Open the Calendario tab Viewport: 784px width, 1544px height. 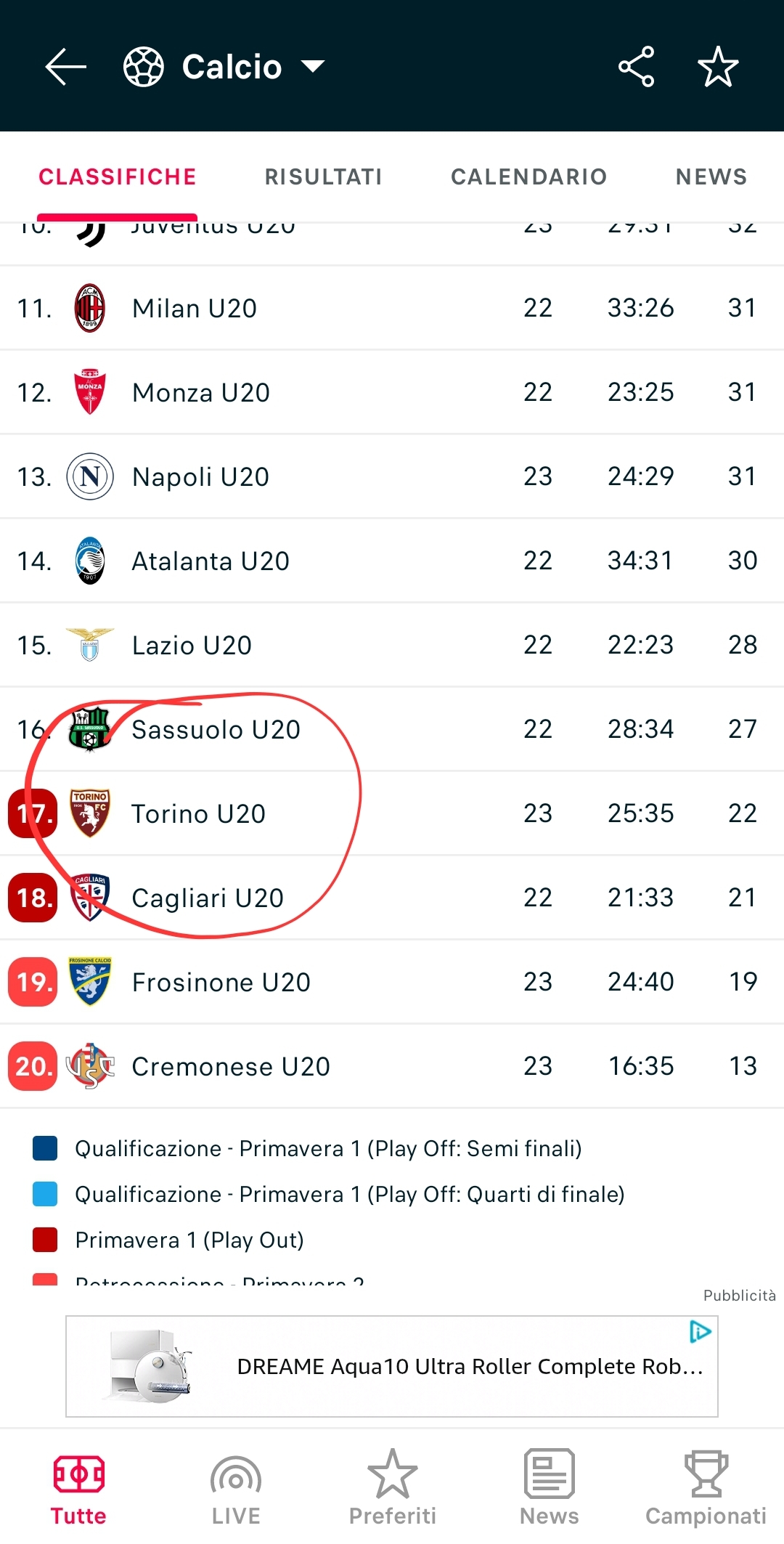tap(528, 176)
